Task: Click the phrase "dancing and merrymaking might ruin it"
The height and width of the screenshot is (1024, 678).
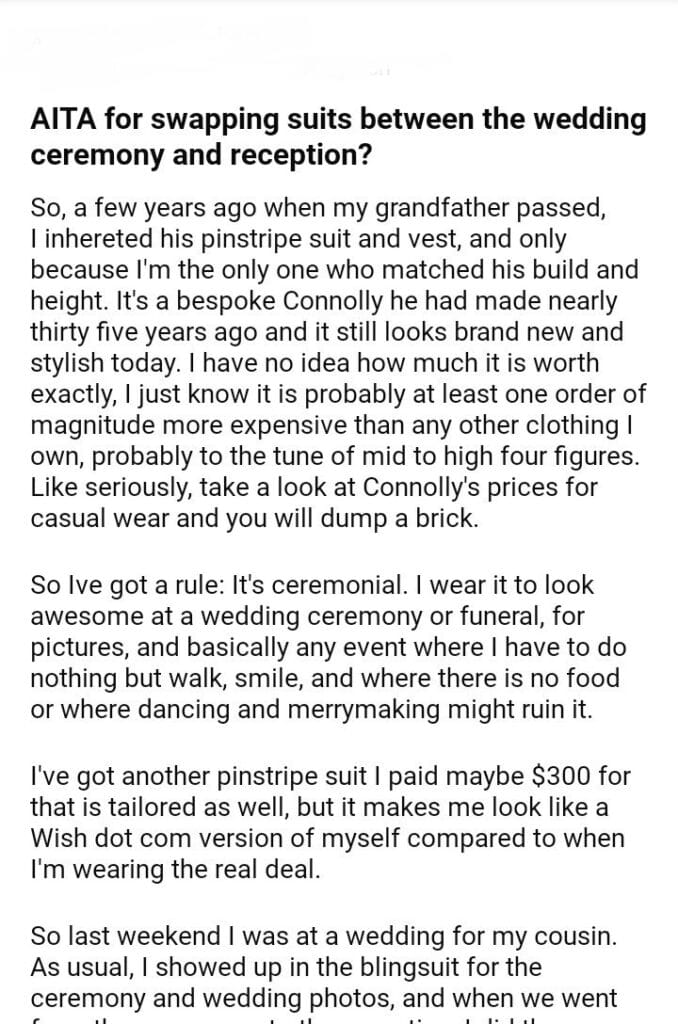Action: (340, 707)
